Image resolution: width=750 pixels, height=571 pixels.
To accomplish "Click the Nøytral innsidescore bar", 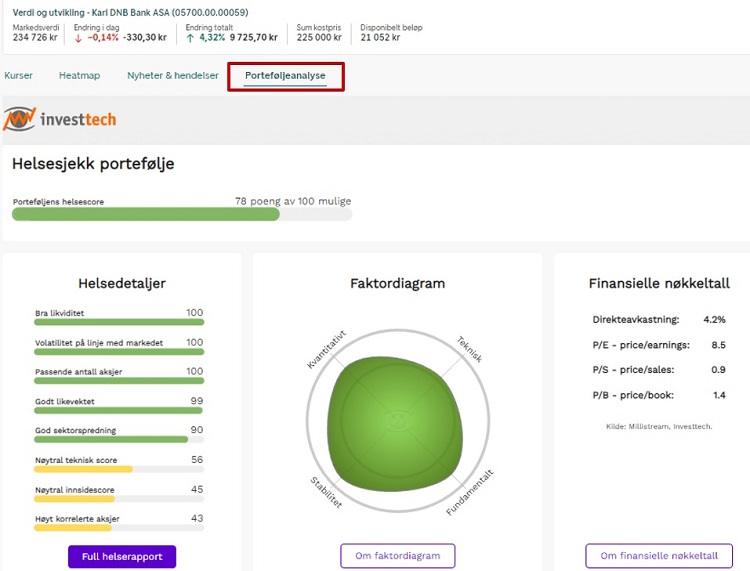I will 119,499.
